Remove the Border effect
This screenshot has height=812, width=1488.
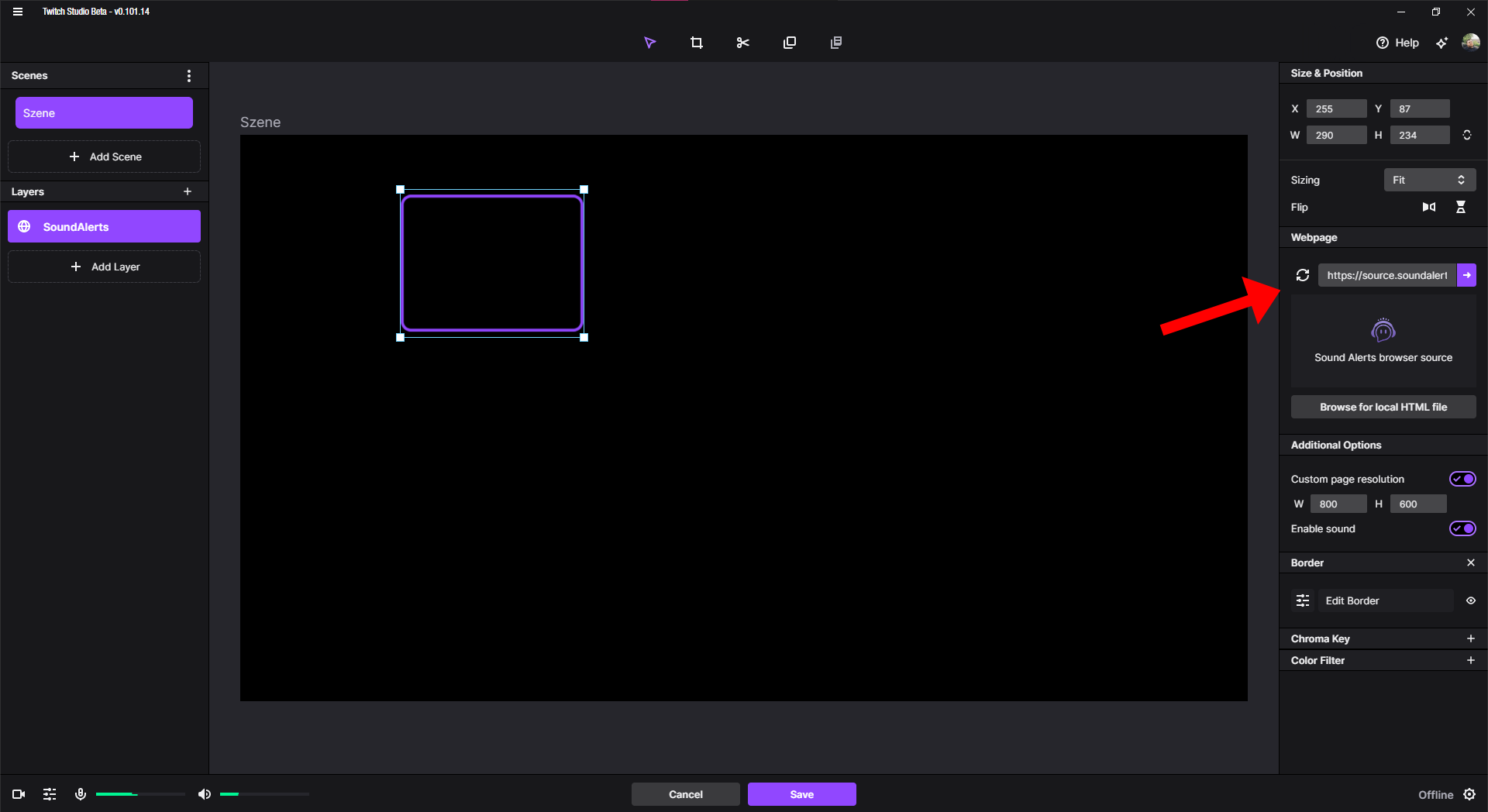coord(1471,563)
